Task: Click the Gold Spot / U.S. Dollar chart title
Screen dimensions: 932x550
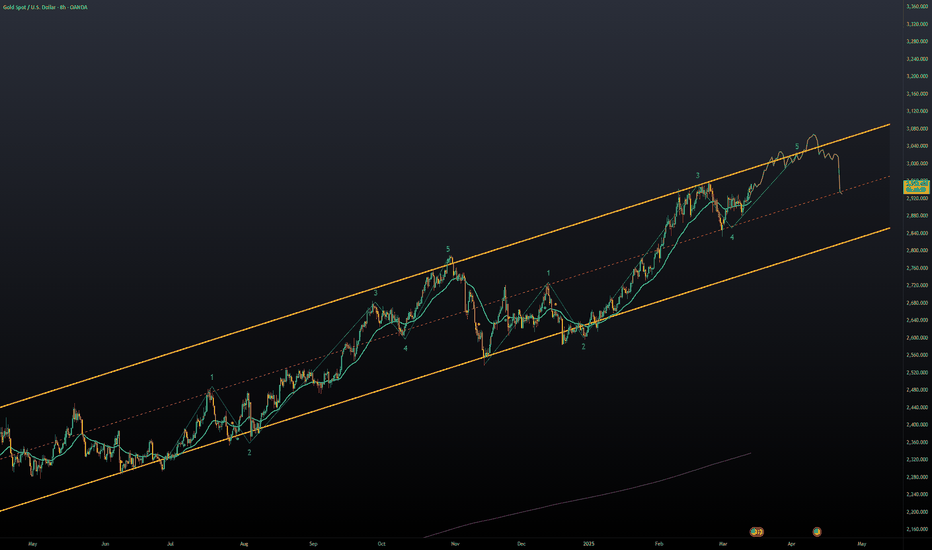Action: (45, 7)
